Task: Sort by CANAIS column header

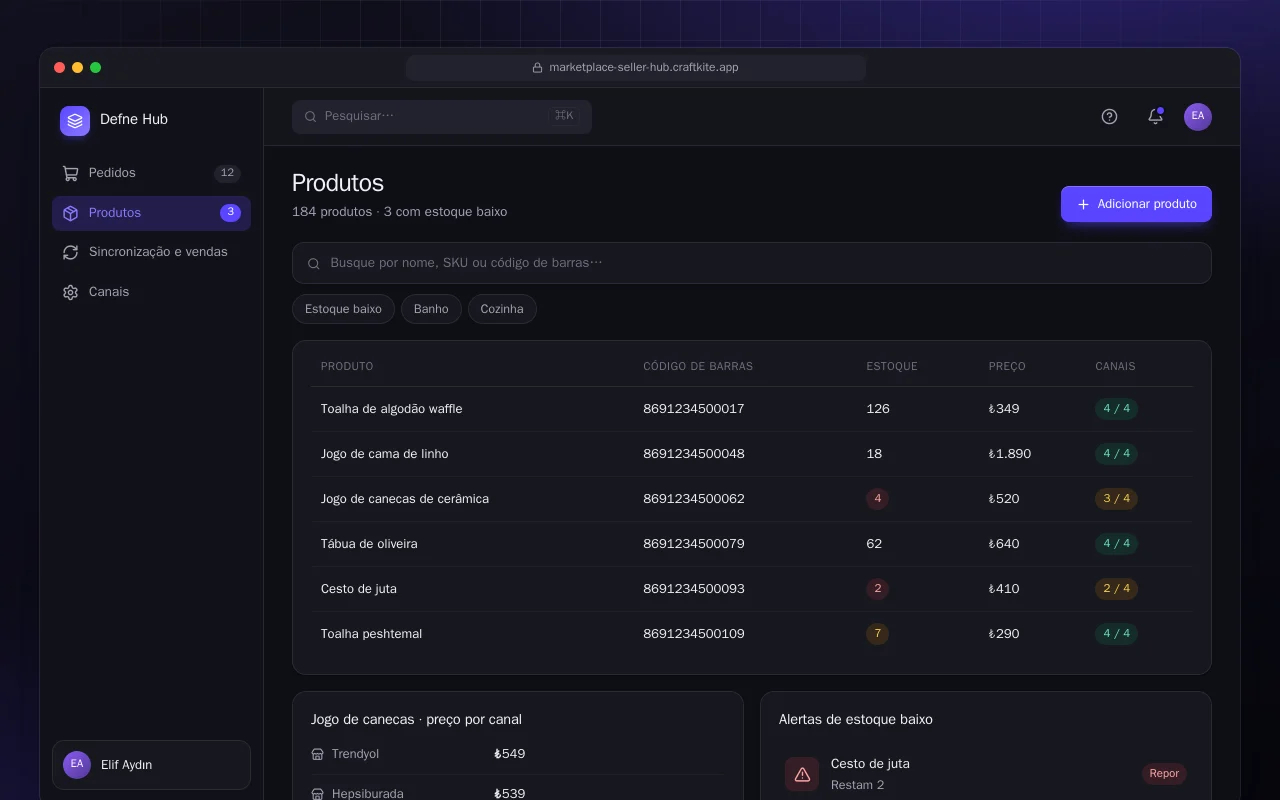Action: [x=1115, y=366]
